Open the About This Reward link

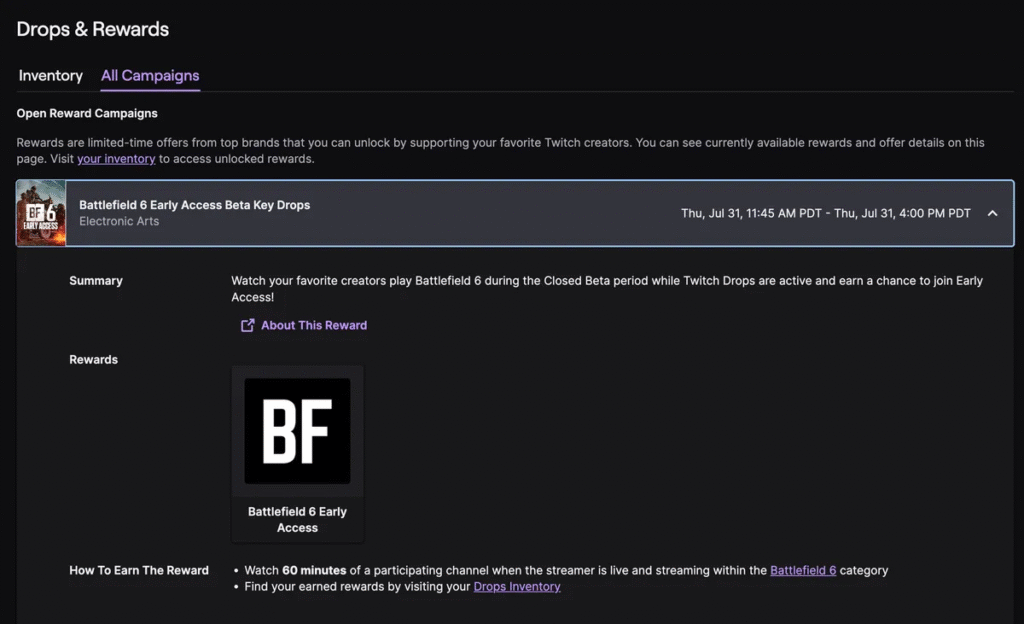point(314,325)
